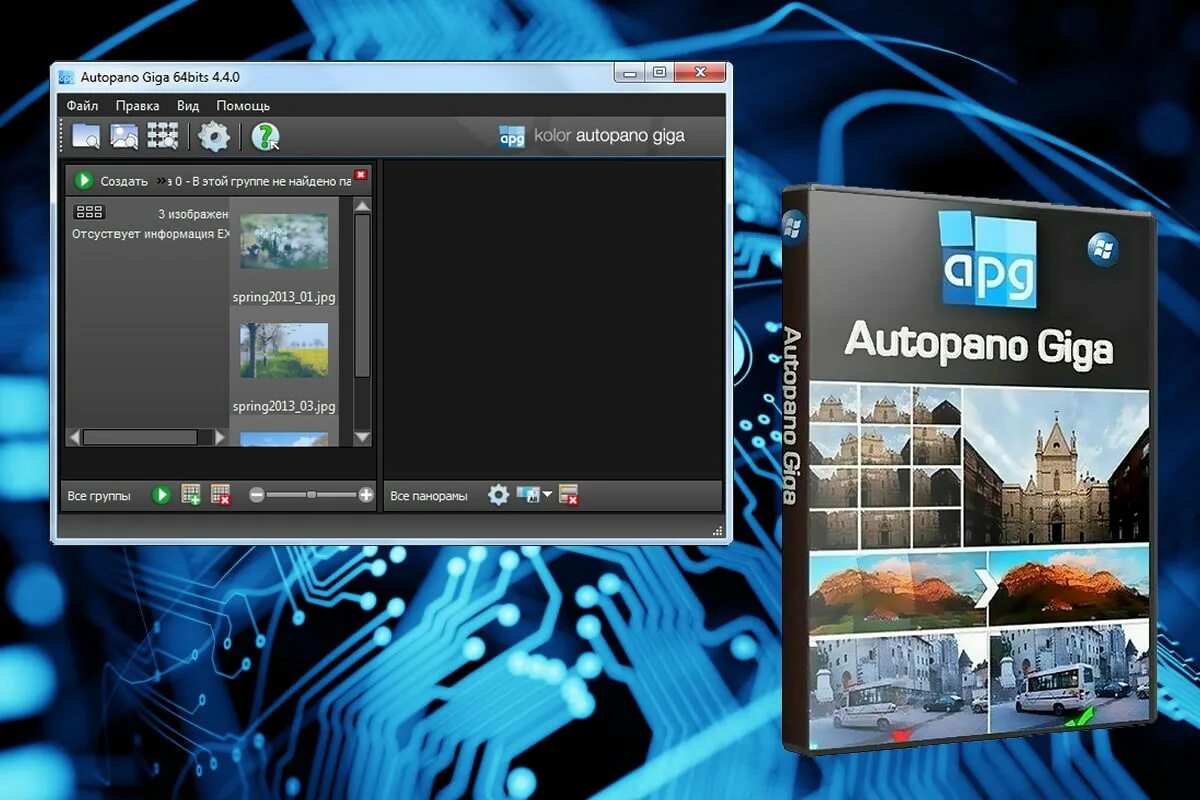Click the group vertical scrollbar down arrow
The height and width of the screenshot is (800, 1200).
click(362, 437)
